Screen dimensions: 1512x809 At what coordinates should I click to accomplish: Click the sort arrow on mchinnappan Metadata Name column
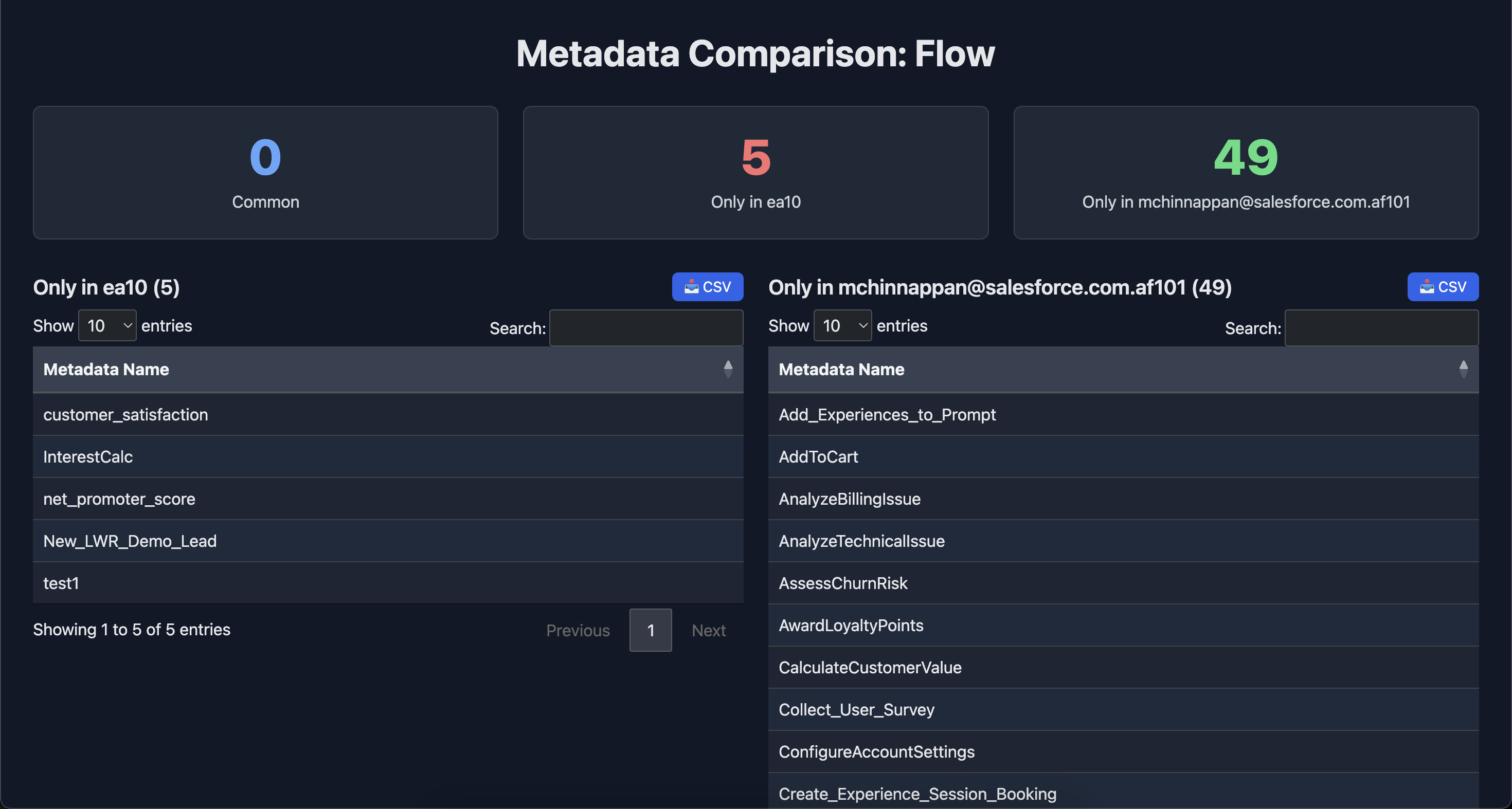point(1463,369)
